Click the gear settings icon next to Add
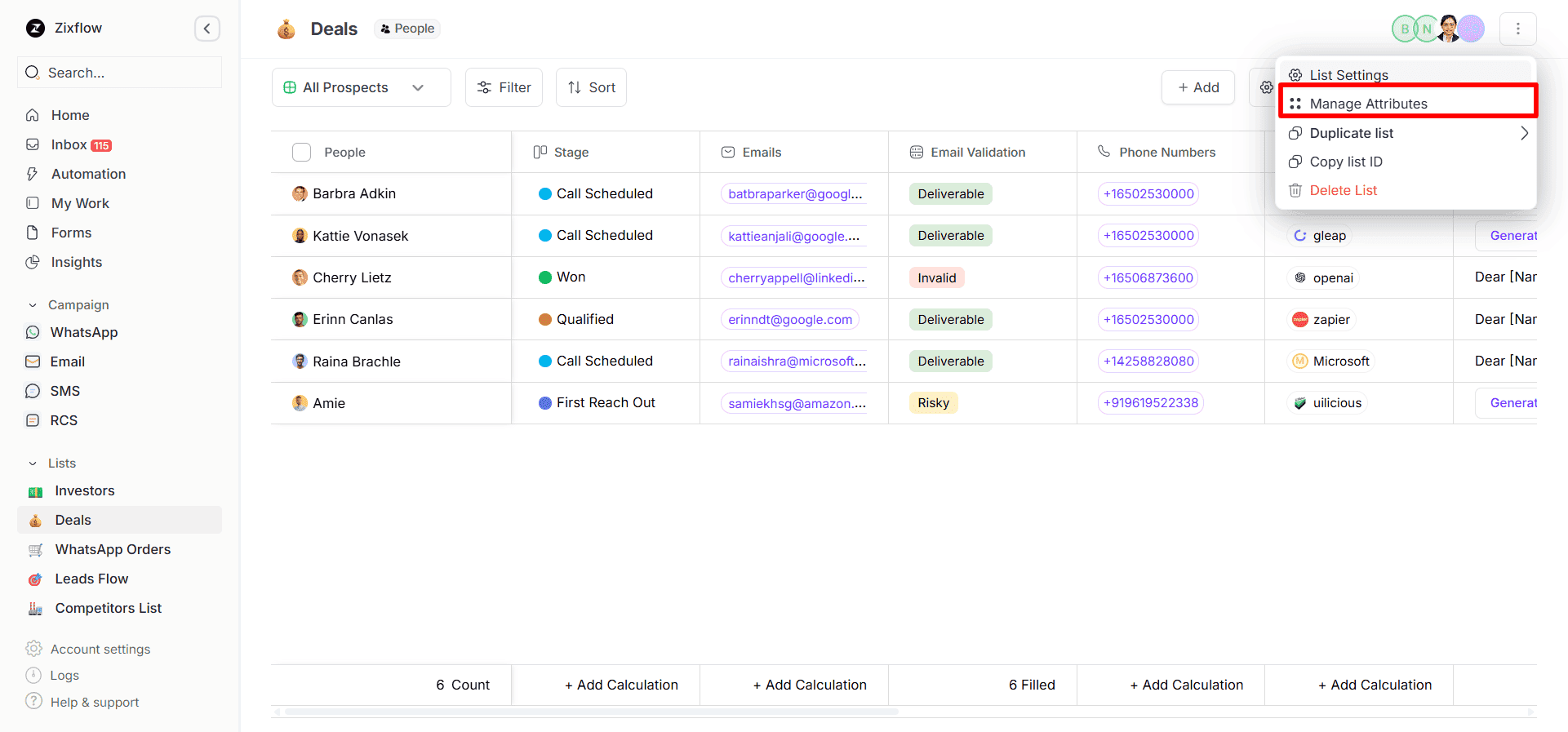Viewport: 1568px width, 732px height. click(1266, 87)
